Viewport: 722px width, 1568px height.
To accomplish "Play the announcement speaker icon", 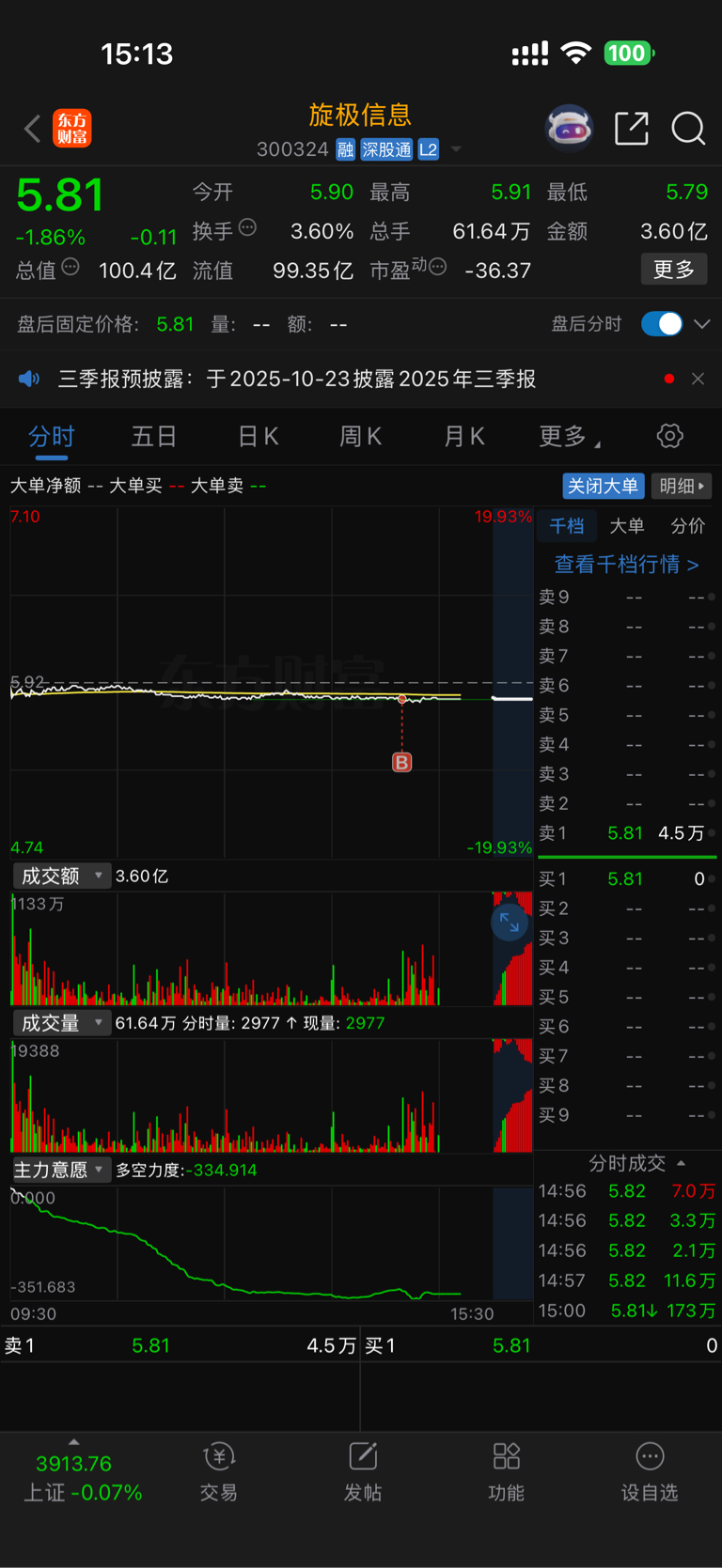I will pos(29,379).
